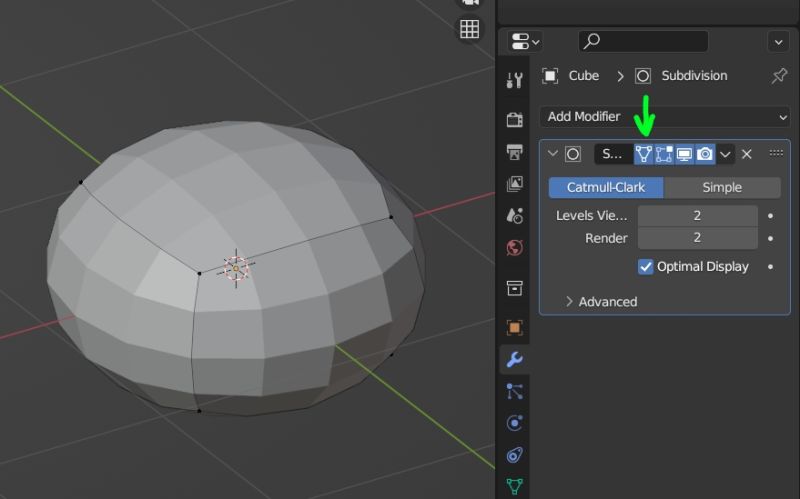Image resolution: width=800 pixels, height=499 pixels.
Task: Uncheck the Optimal Display checkbox
Action: point(645,267)
